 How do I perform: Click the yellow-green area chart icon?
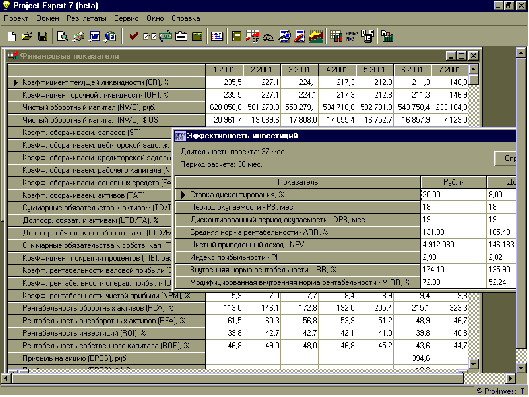tap(316, 36)
